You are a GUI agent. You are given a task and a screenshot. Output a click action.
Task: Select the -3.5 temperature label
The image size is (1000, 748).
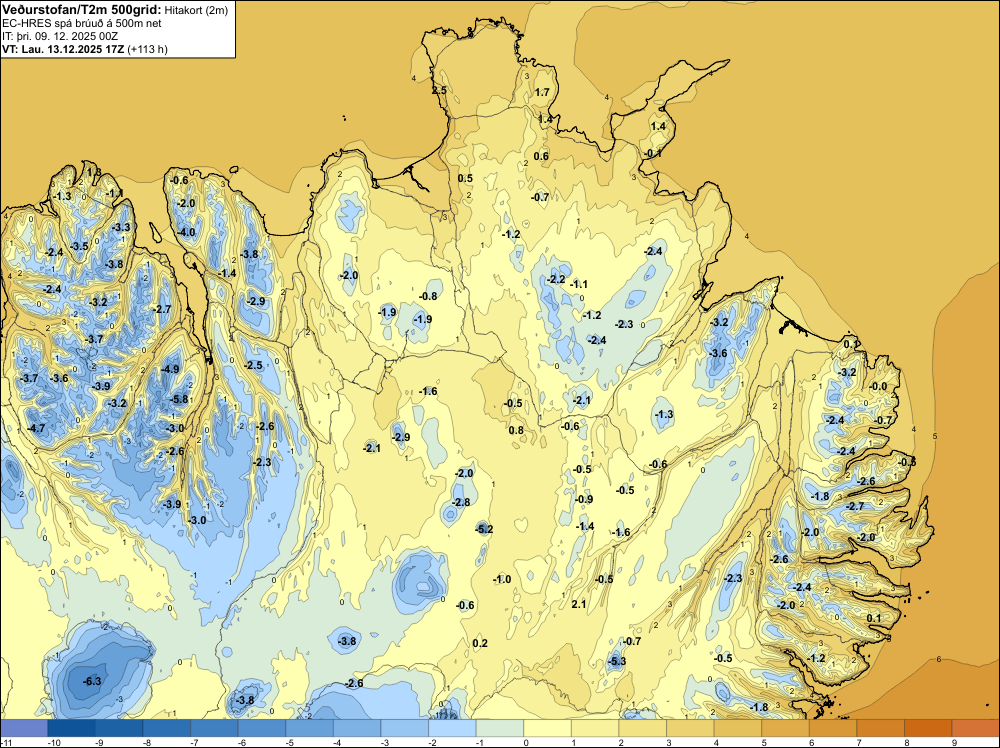pyautogui.click(x=80, y=246)
